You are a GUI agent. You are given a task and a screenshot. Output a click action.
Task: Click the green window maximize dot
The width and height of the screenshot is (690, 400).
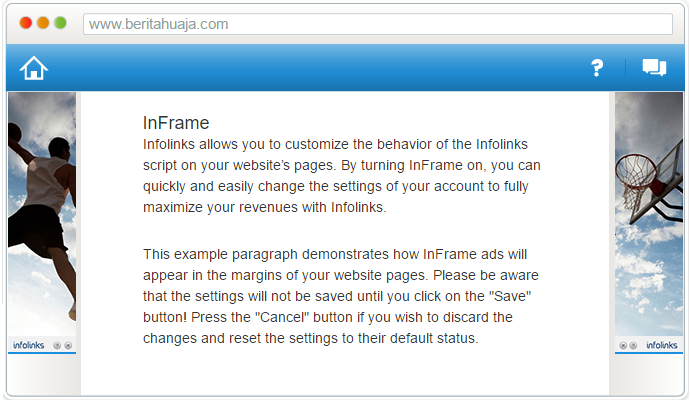[x=60, y=23]
